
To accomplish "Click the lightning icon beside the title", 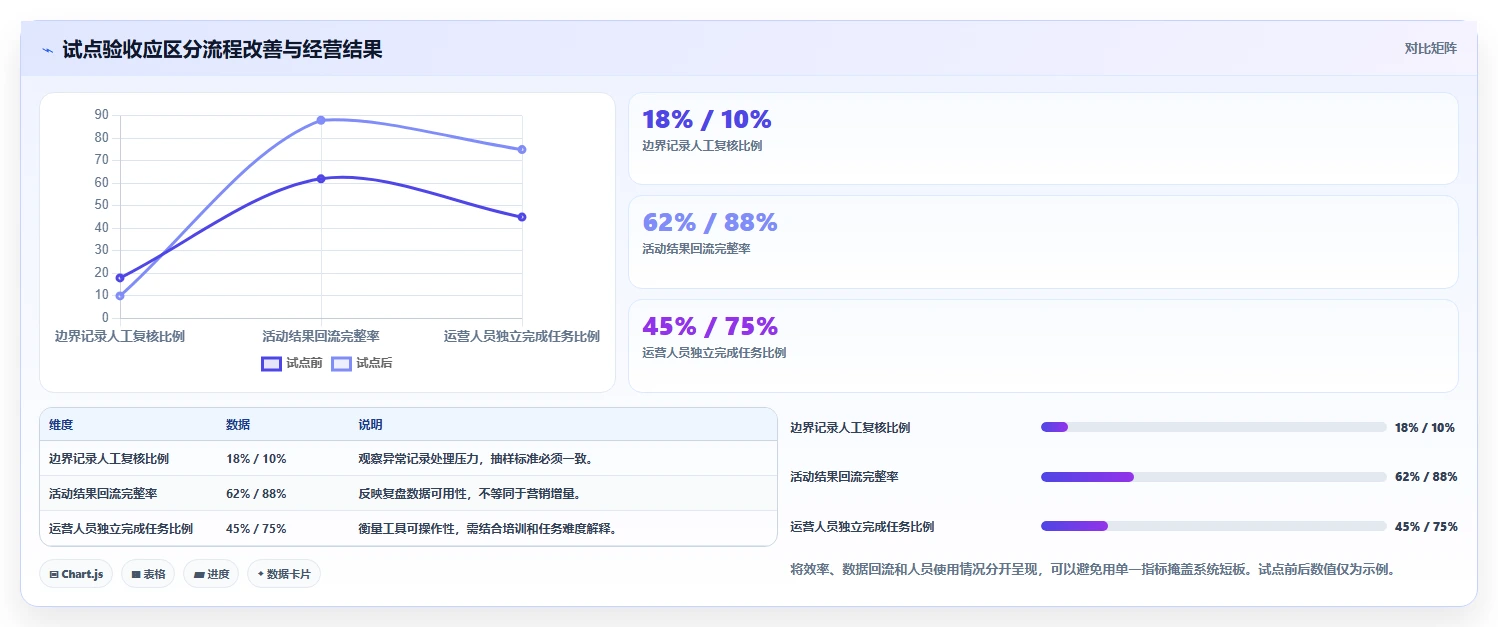I will click(x=47, y=50).
